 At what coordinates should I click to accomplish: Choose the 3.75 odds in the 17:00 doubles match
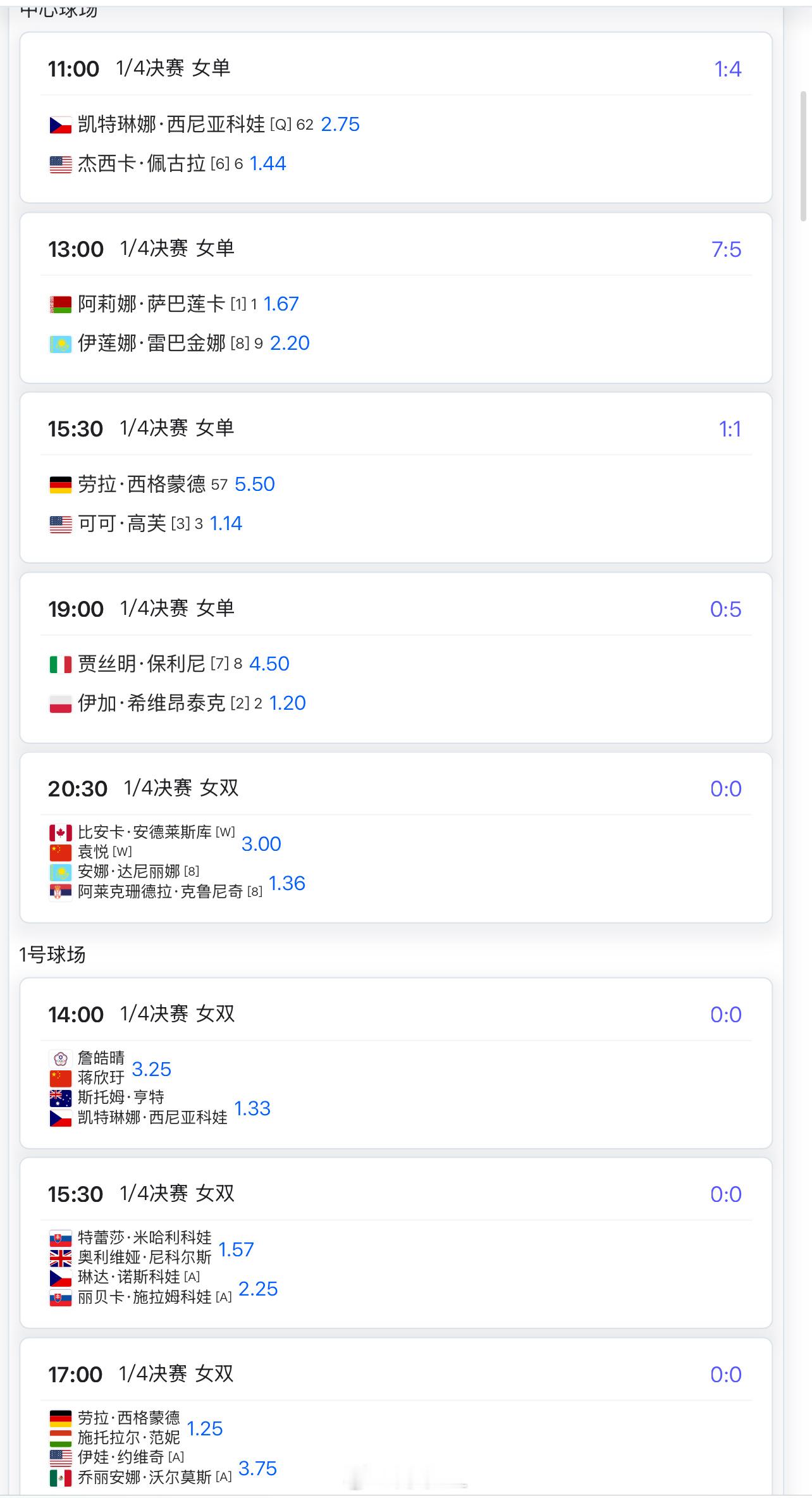point(257,1468)
